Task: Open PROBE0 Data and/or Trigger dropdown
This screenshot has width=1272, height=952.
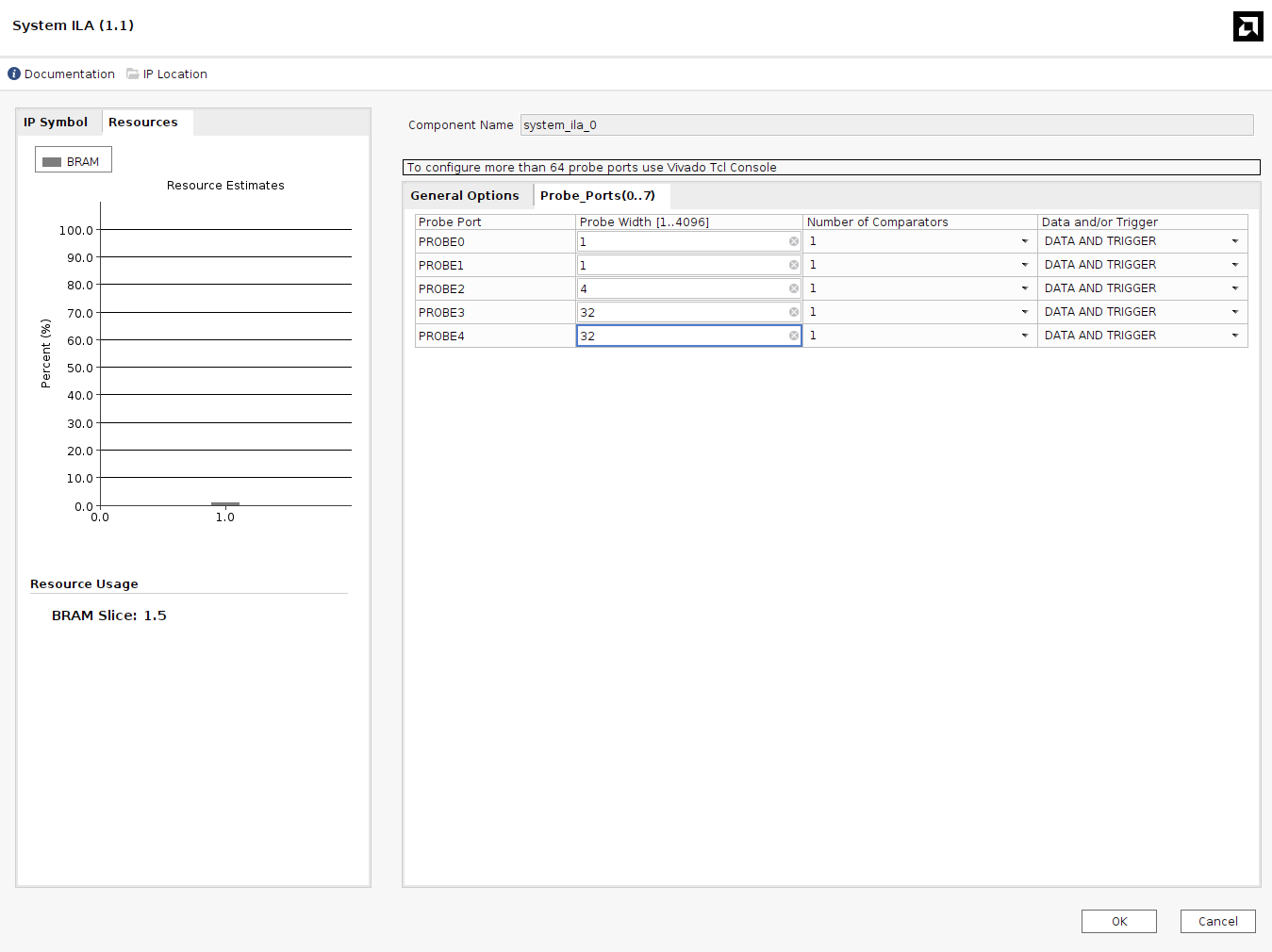Action: (1143, 241)
